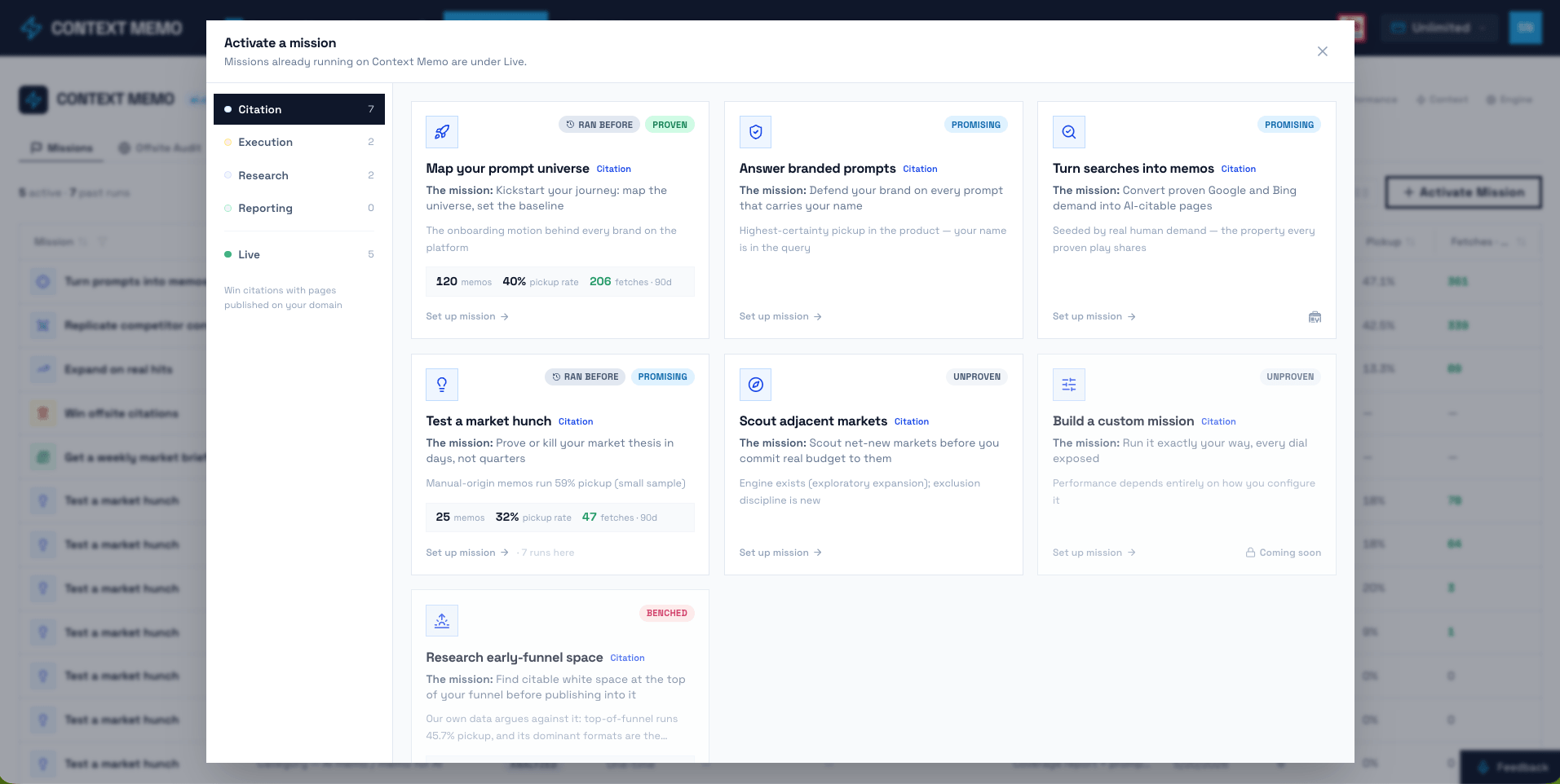Click the sunrise icon on Research early-funnel space
Image resolution: width=1560 pixels, height=784 pixels.
pos(442,621)
